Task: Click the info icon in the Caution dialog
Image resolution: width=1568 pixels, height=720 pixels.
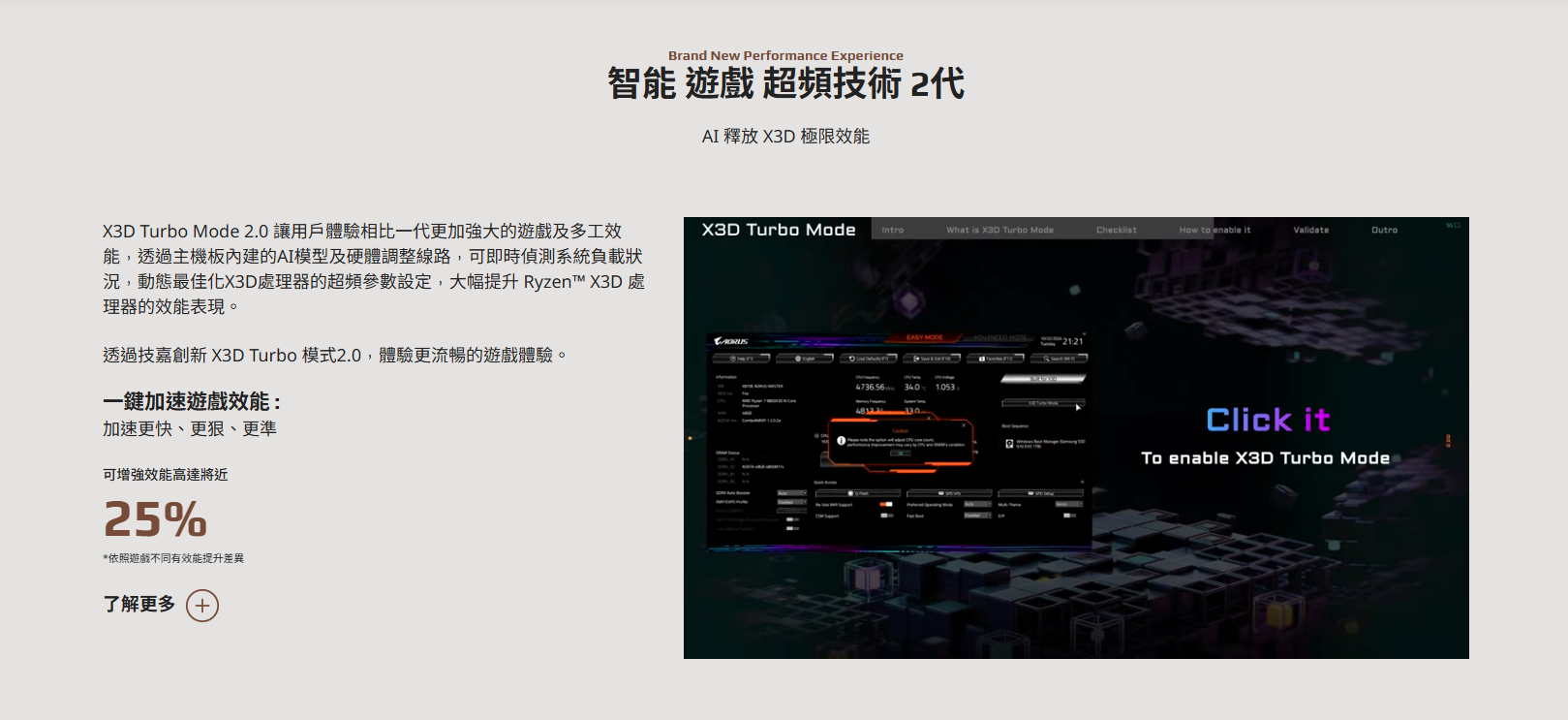Action: click(x=841, y=440)
